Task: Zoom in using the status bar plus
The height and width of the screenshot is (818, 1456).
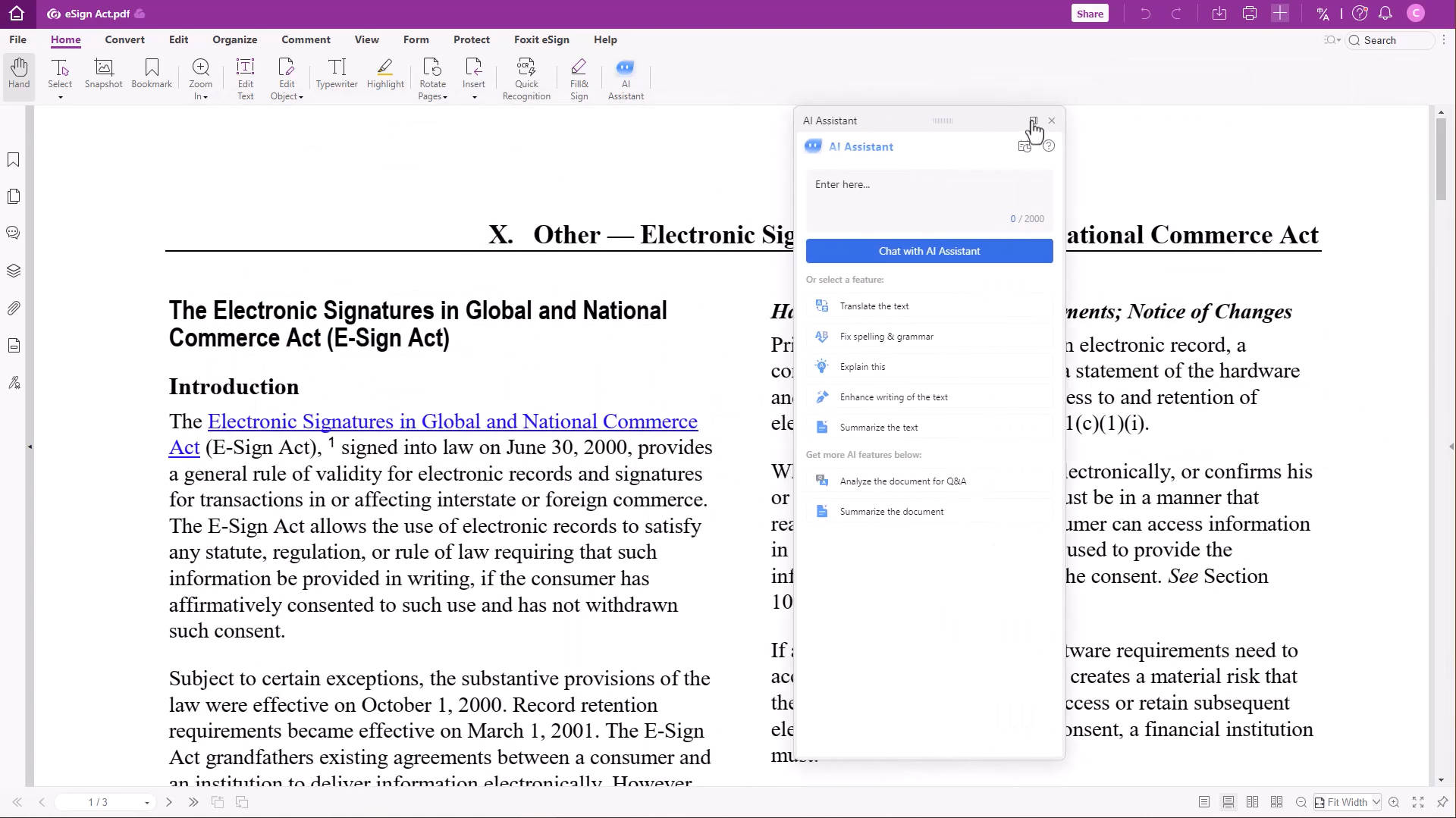Action: pos(1394,802)
